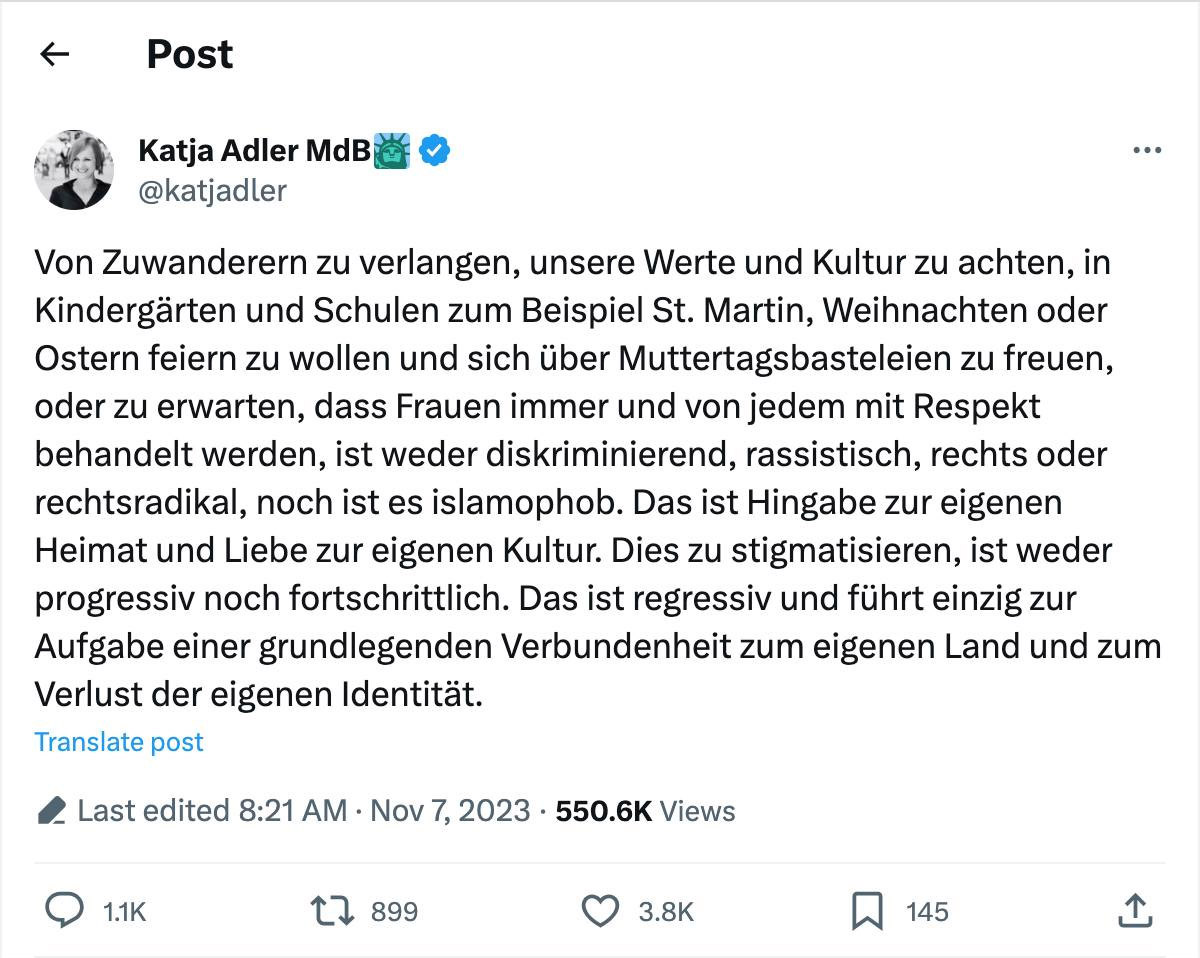Screen dimensions: 1200x958
Task: View the Last edited 8:21 AM timestamp
Action: [x=212, y=810]
